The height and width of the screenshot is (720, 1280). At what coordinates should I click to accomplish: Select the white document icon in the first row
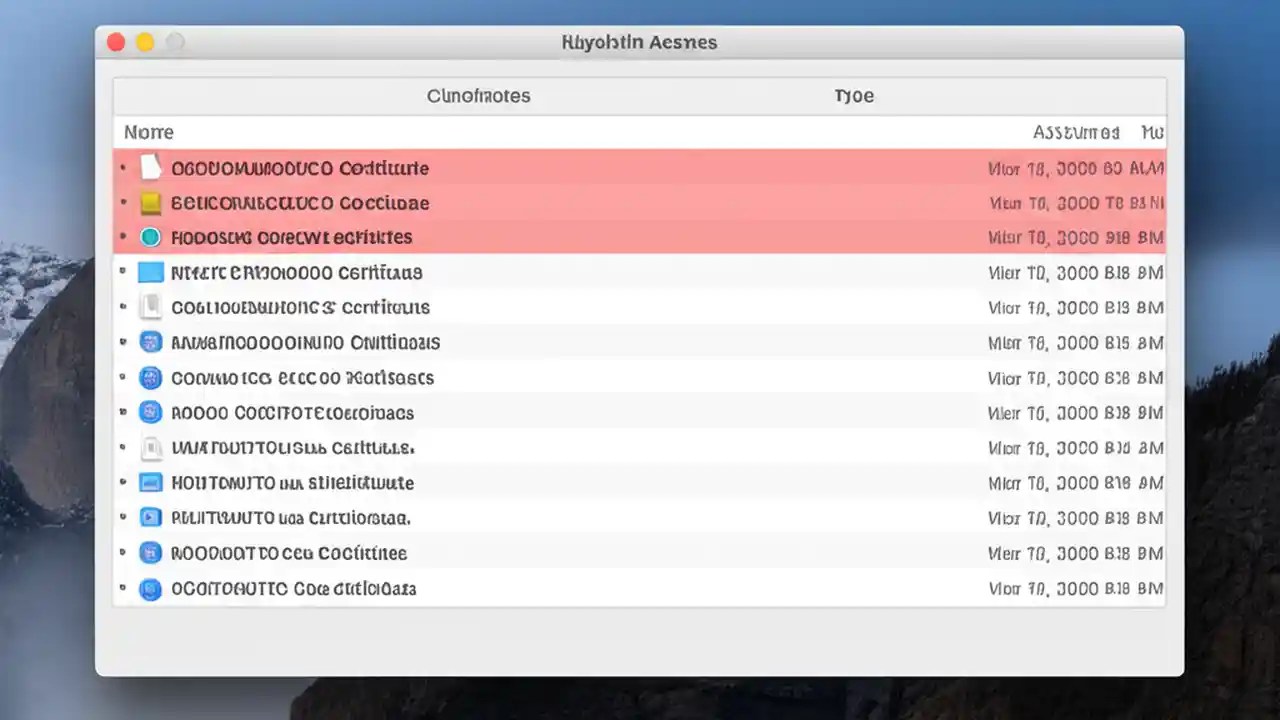pyautogui.click(x=151, y=167)
